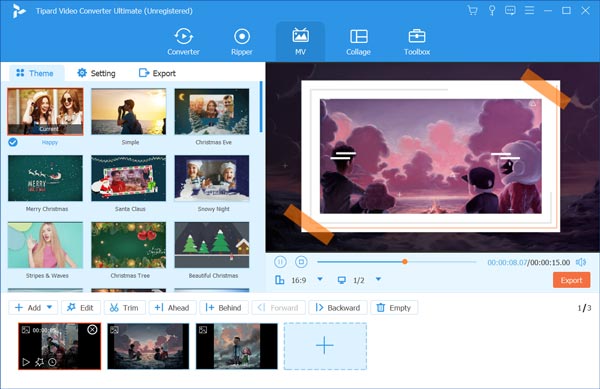
Task: Click the preview screen monitor icon
Action: tap(342, 280)
